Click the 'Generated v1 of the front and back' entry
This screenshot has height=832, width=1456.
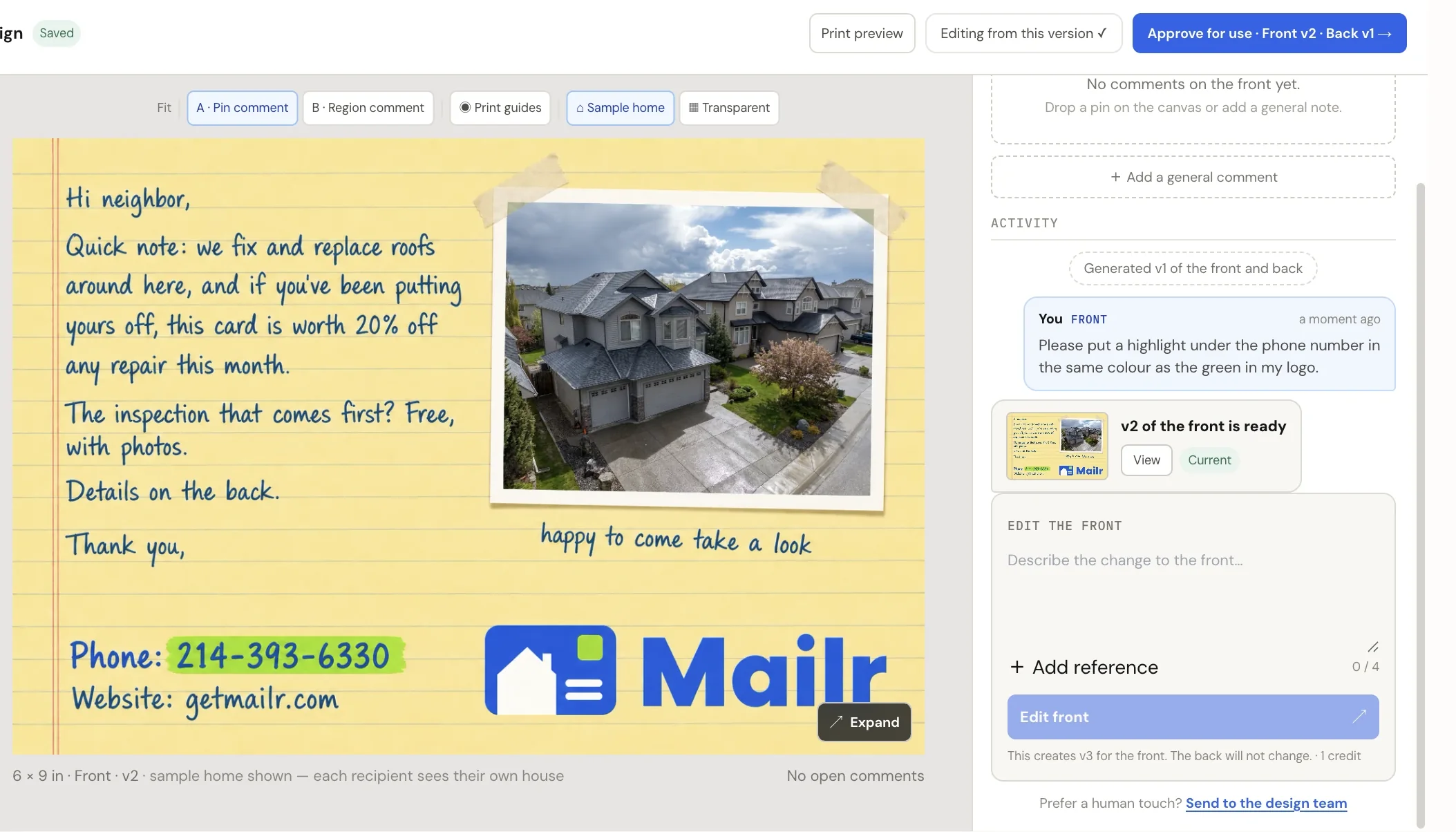tap(1193, 268)
